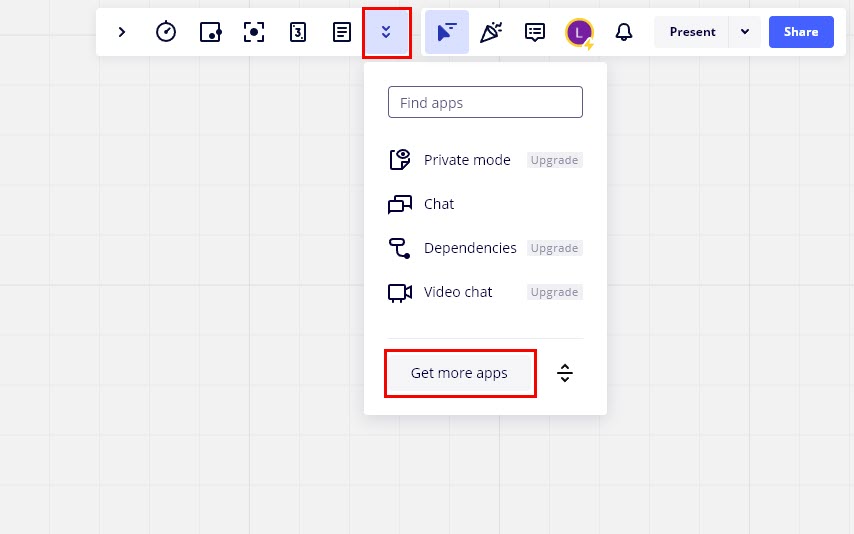Open the Reactions party popper icon
The image size is (854, 534).
coord(491,32)
